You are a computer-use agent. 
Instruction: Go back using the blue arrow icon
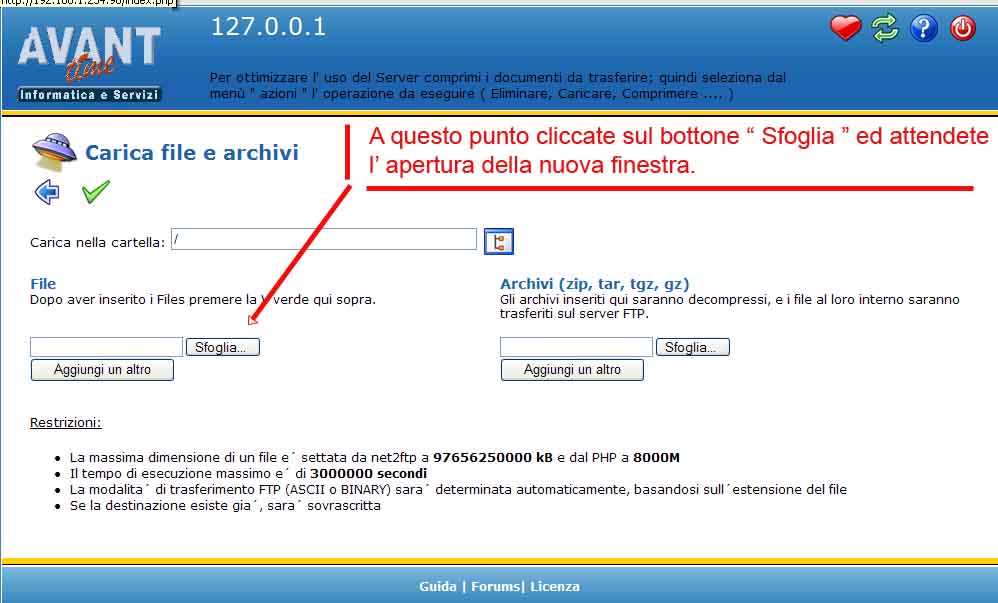pyautogui.click(x=47, y=193)
